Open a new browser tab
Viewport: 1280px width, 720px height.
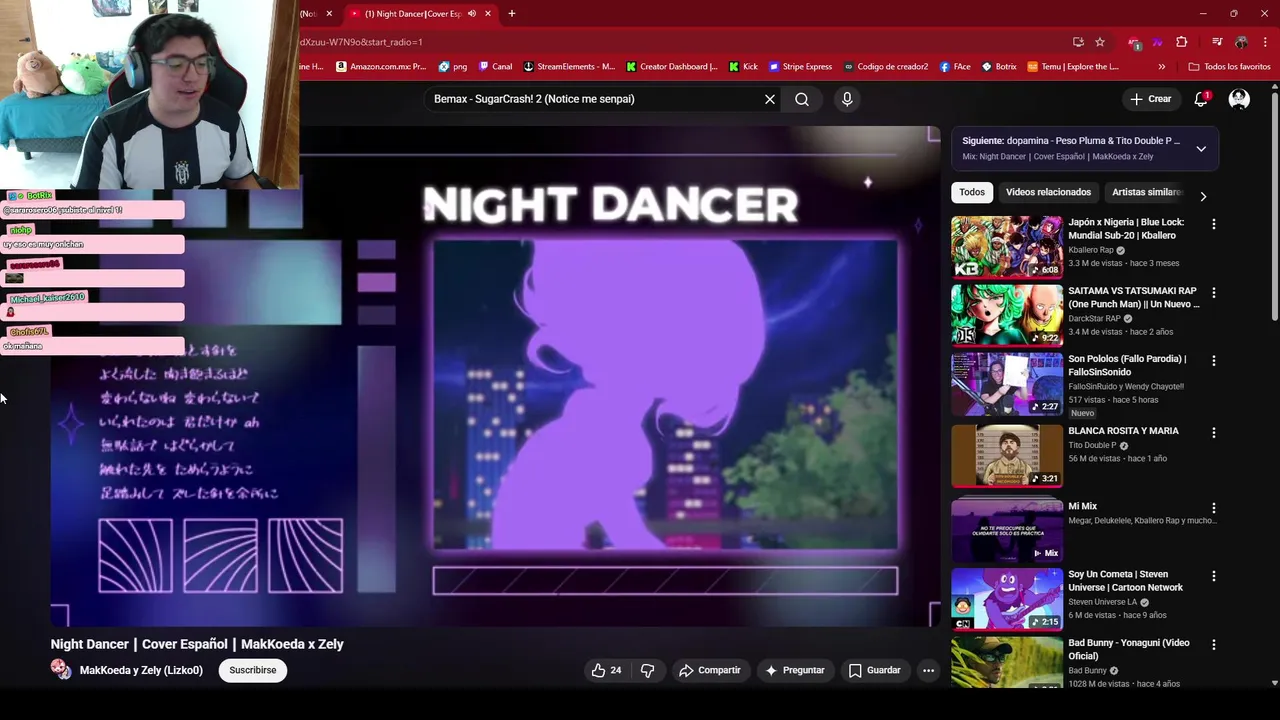(x=512, y=14)
